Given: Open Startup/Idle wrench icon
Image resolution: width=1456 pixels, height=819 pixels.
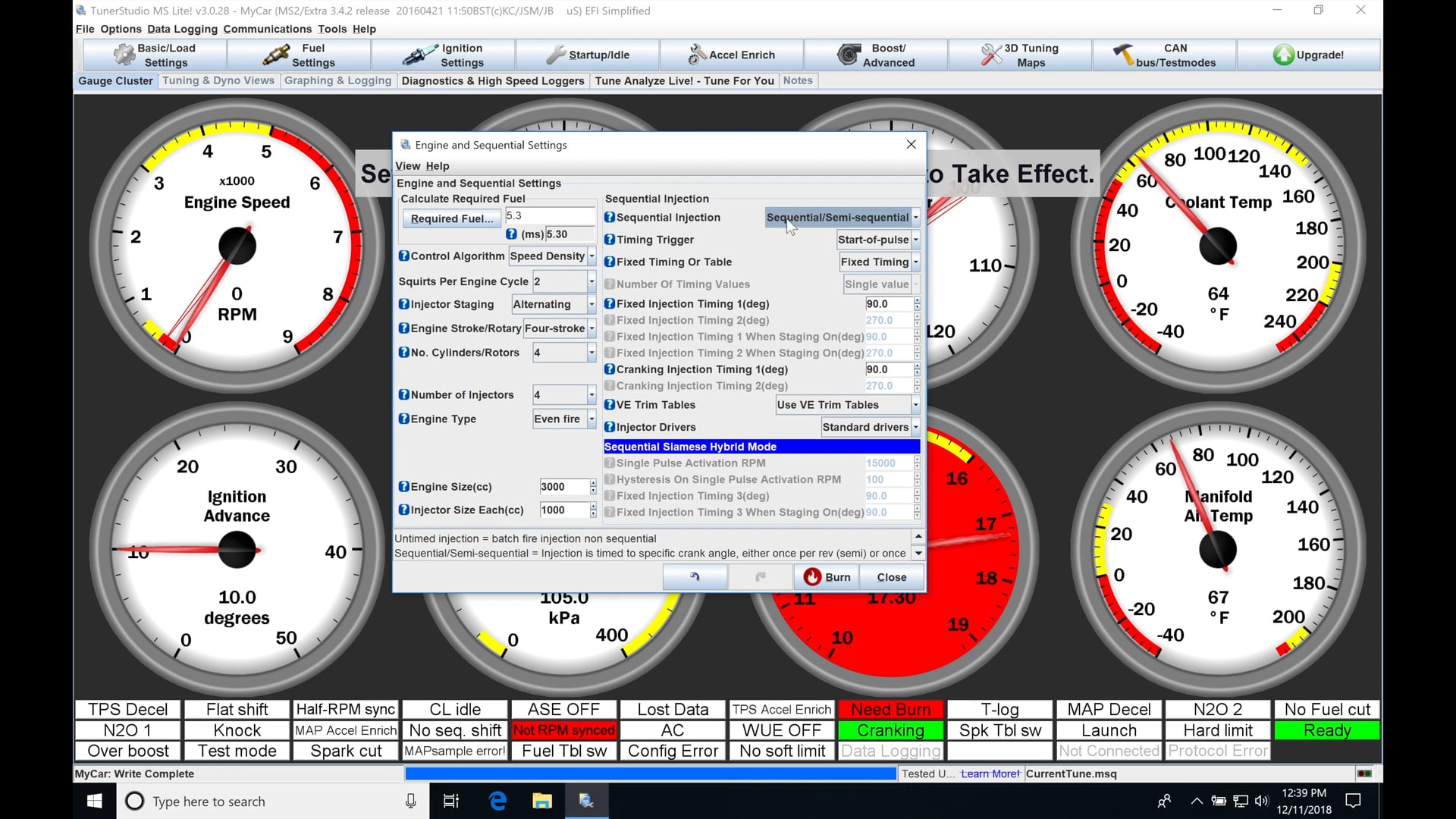Looking at the screenshot, I should (556, 55).
